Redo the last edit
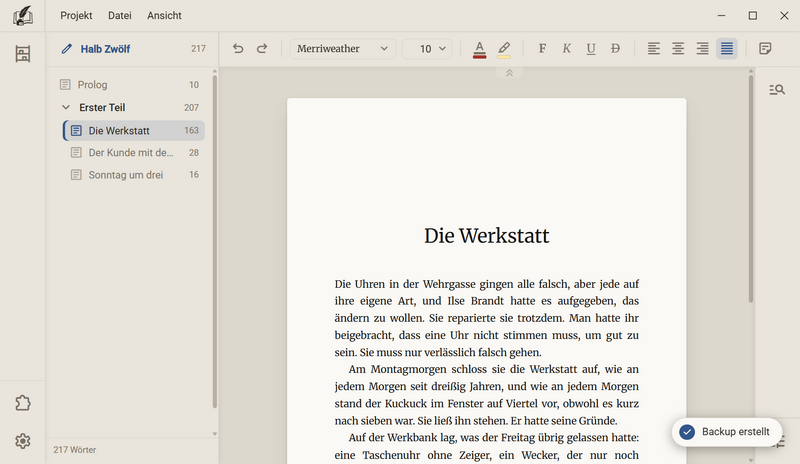This screenshot has width=800, height=464. (x=262, y=48)
